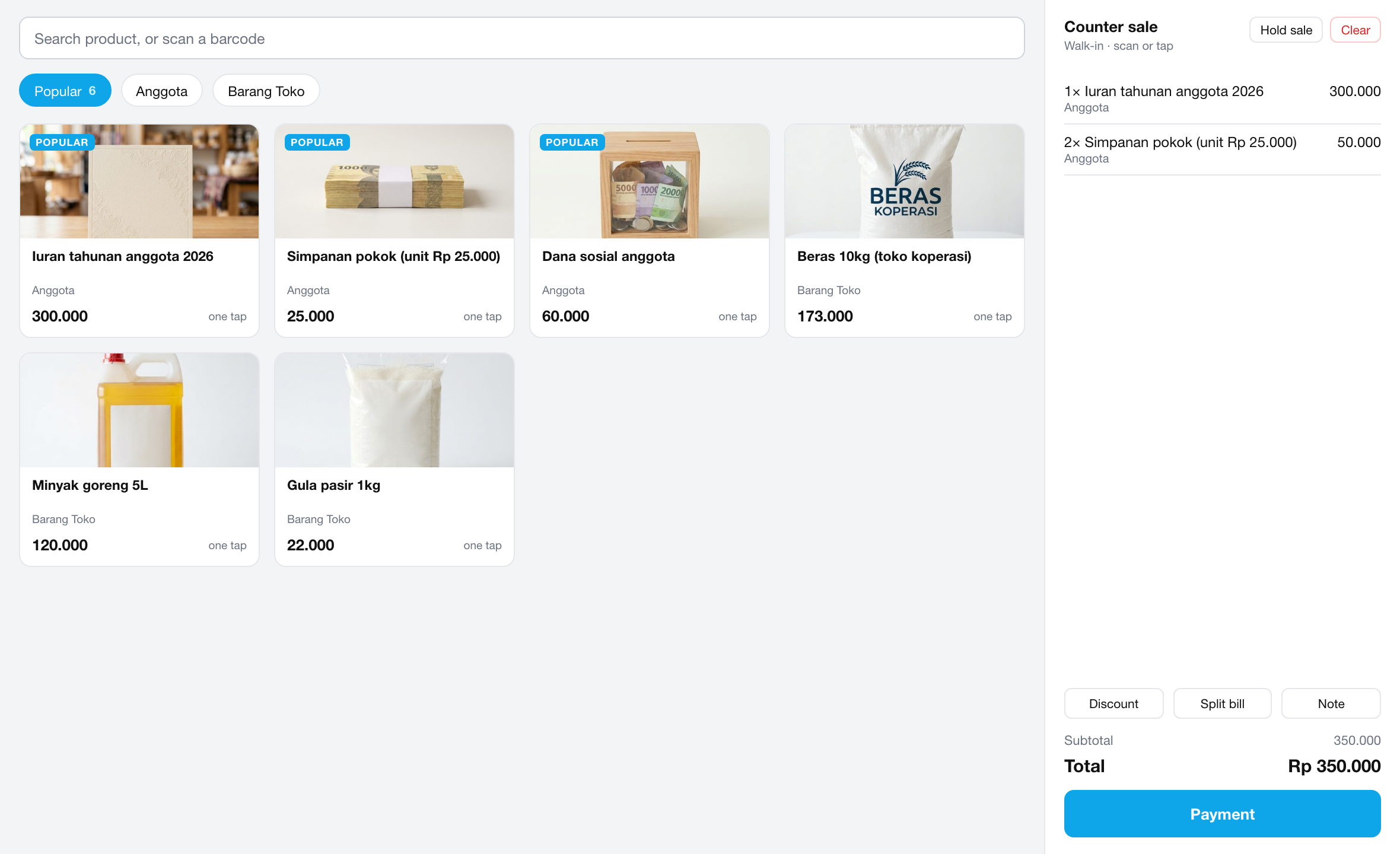Tap the Minyak goreng 5L oil jug
Image resolution: width=1400 pixels, height=854 pixels.
[139, 410]
